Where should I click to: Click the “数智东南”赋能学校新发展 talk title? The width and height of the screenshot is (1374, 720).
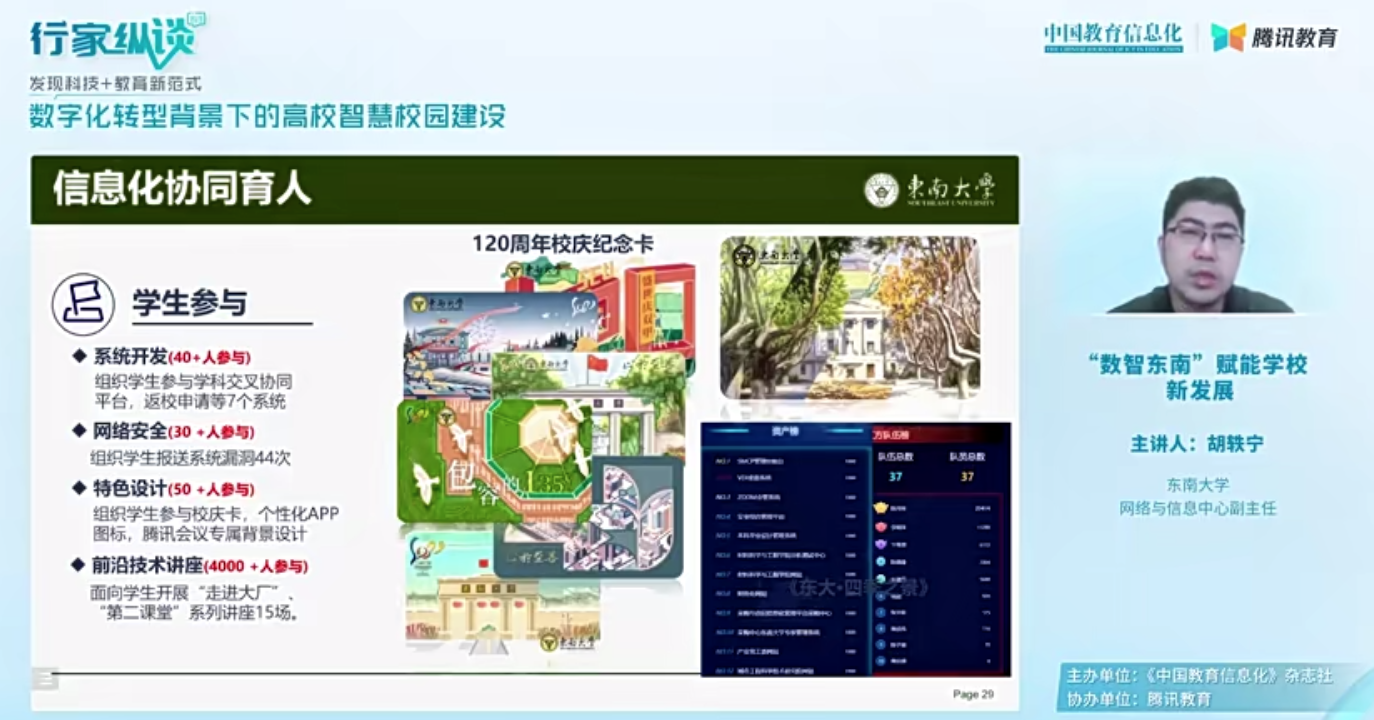click(1197, 377)
